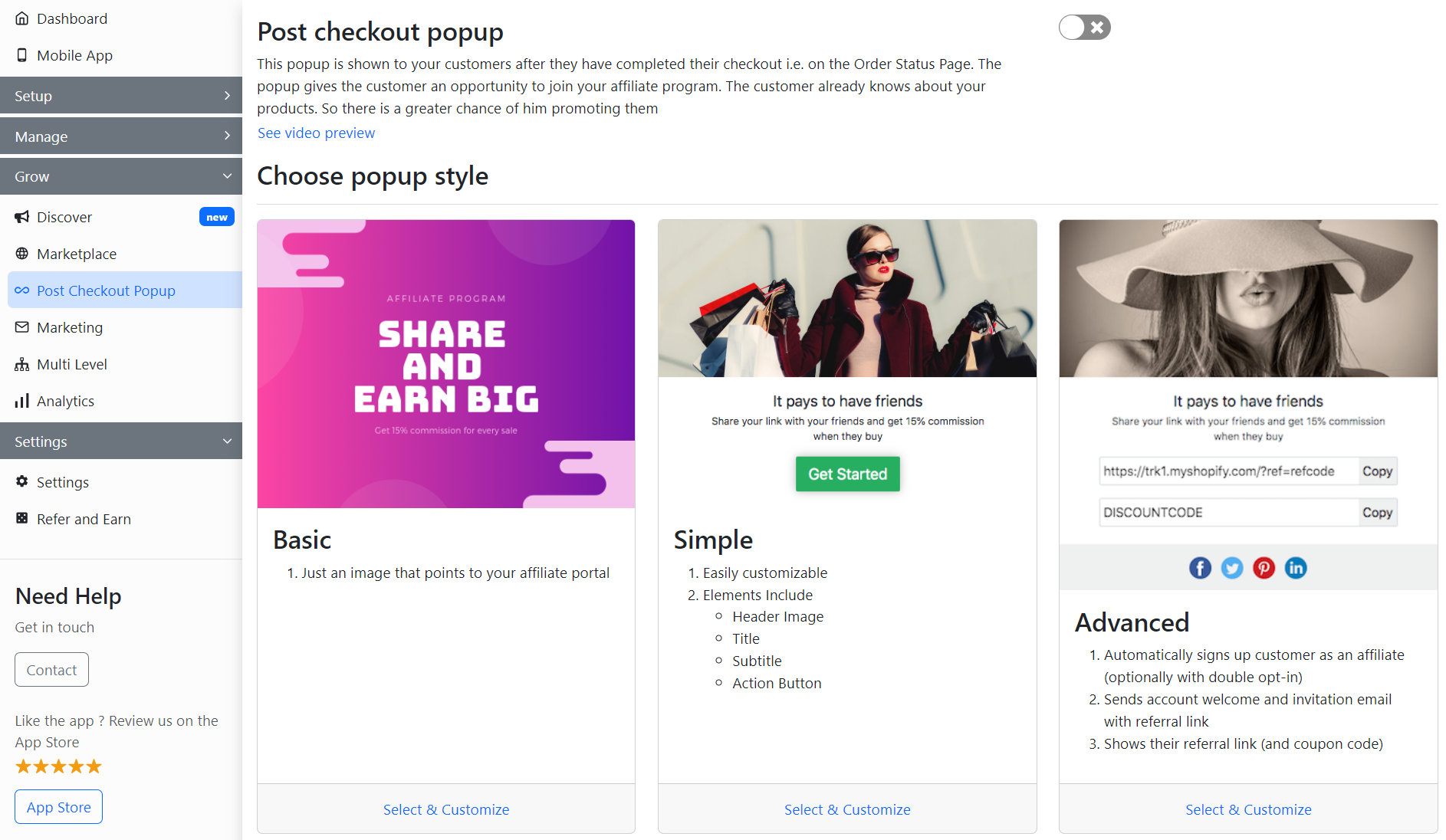
Task: Click the Multi Level hierarchy icon
Action: coord(22,364)
